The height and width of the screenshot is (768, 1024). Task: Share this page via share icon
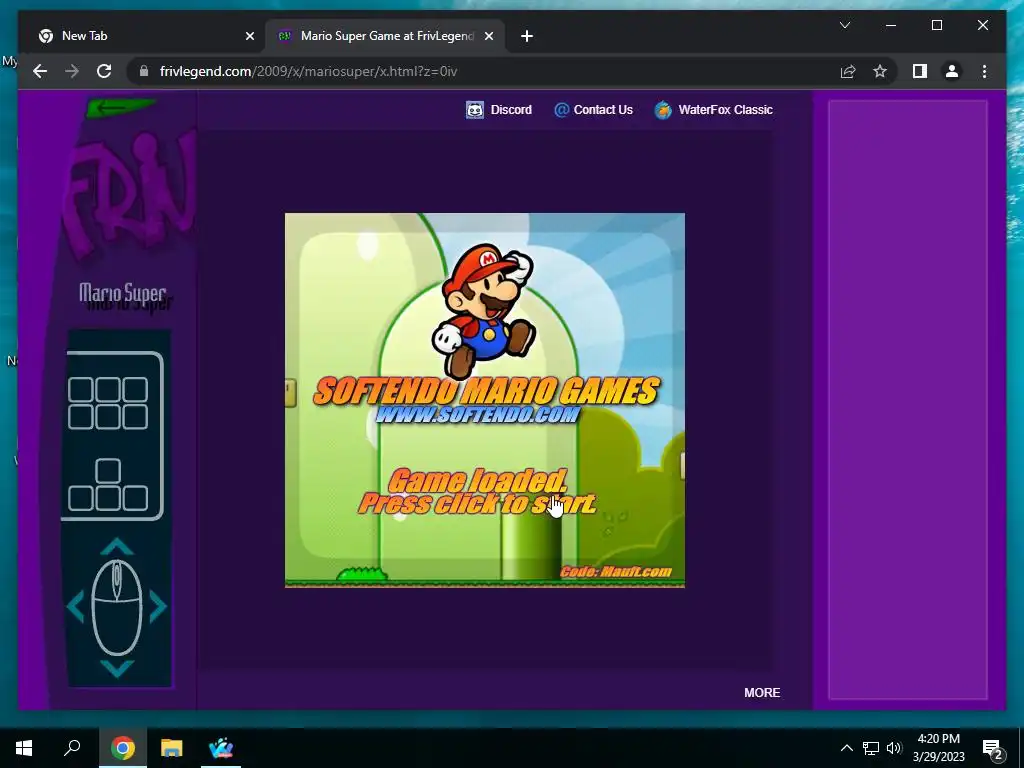848,71
